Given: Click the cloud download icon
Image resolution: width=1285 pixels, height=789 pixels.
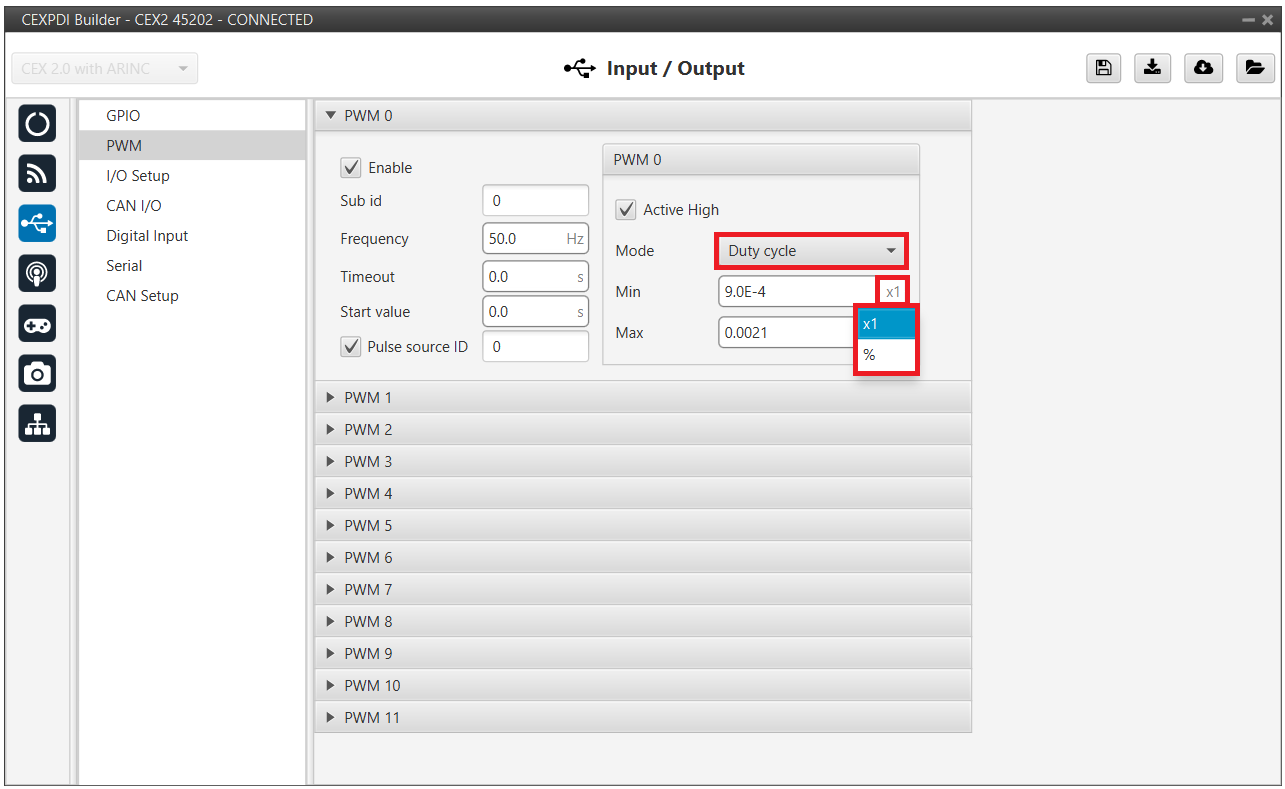Looking at the screenshot, I should click(x=1203, y=68).
